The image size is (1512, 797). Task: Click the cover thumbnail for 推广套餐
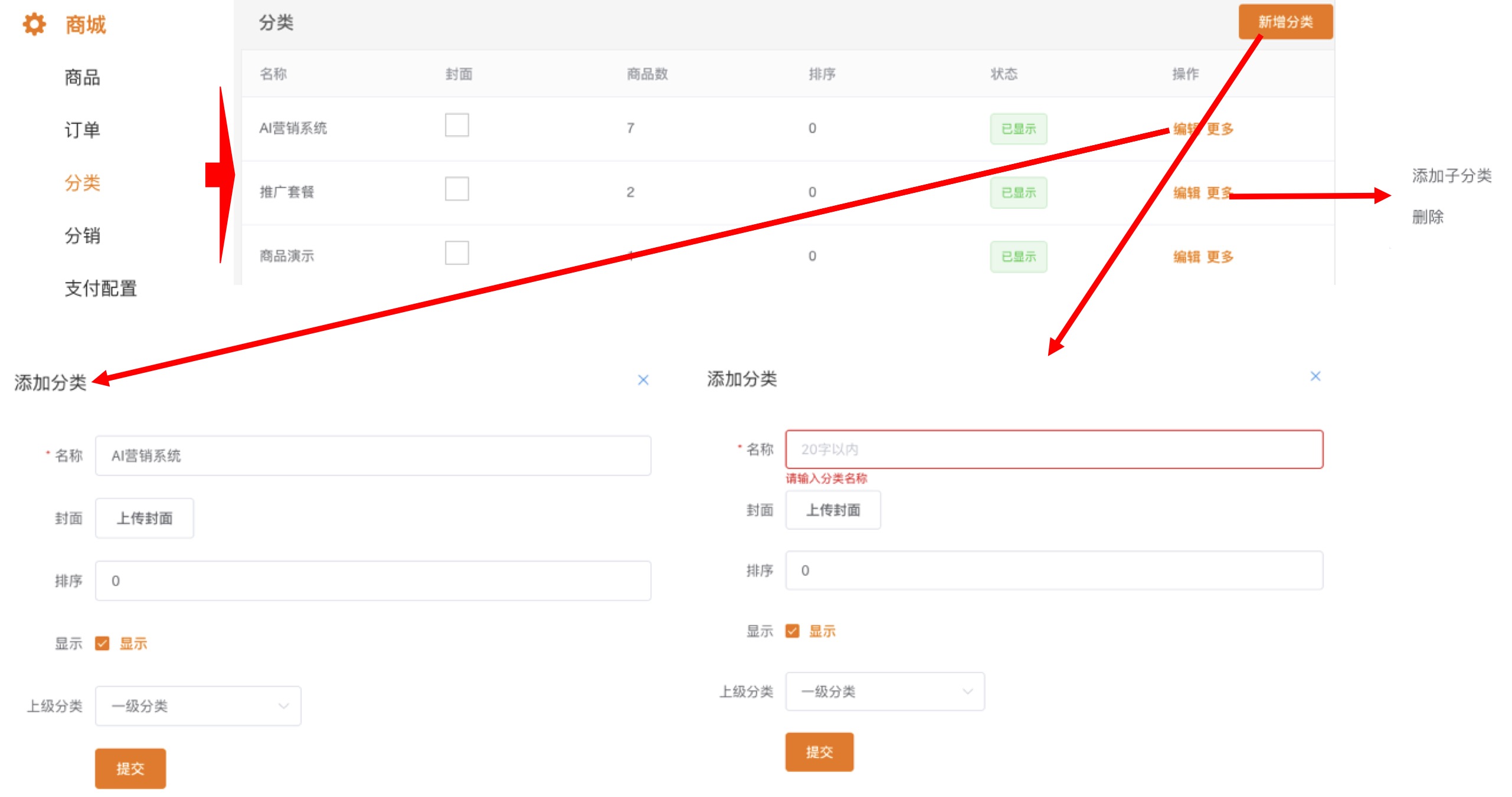(x=457, y=189)
